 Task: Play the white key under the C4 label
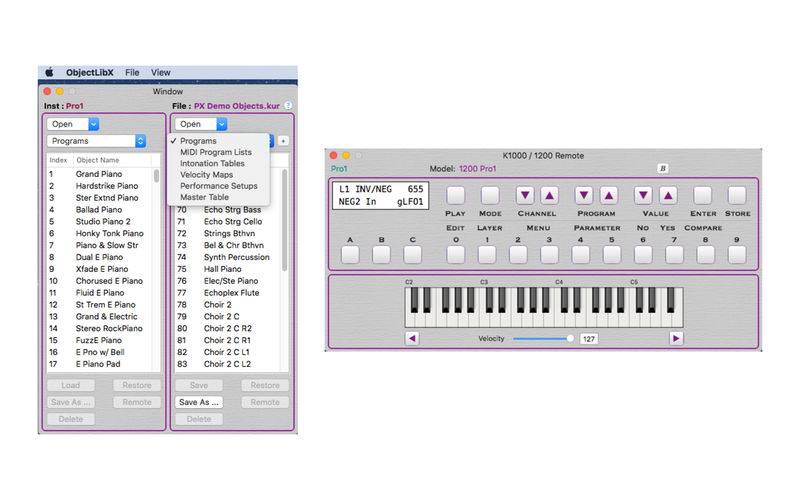560,319
